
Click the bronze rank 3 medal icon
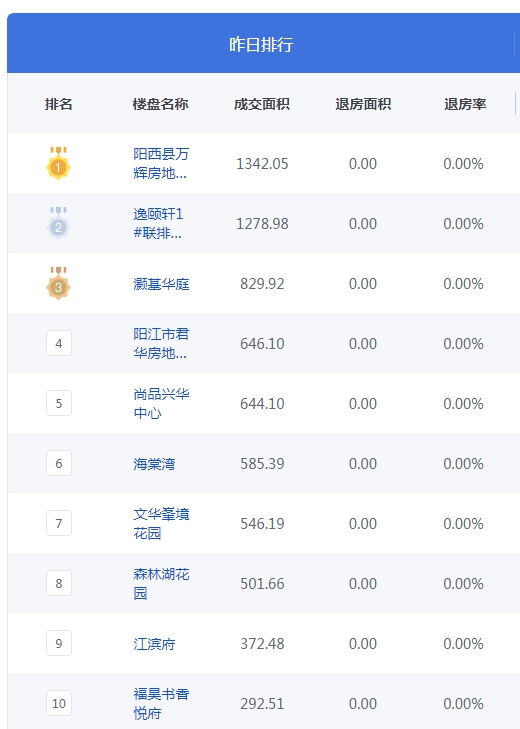click(58, 283)
